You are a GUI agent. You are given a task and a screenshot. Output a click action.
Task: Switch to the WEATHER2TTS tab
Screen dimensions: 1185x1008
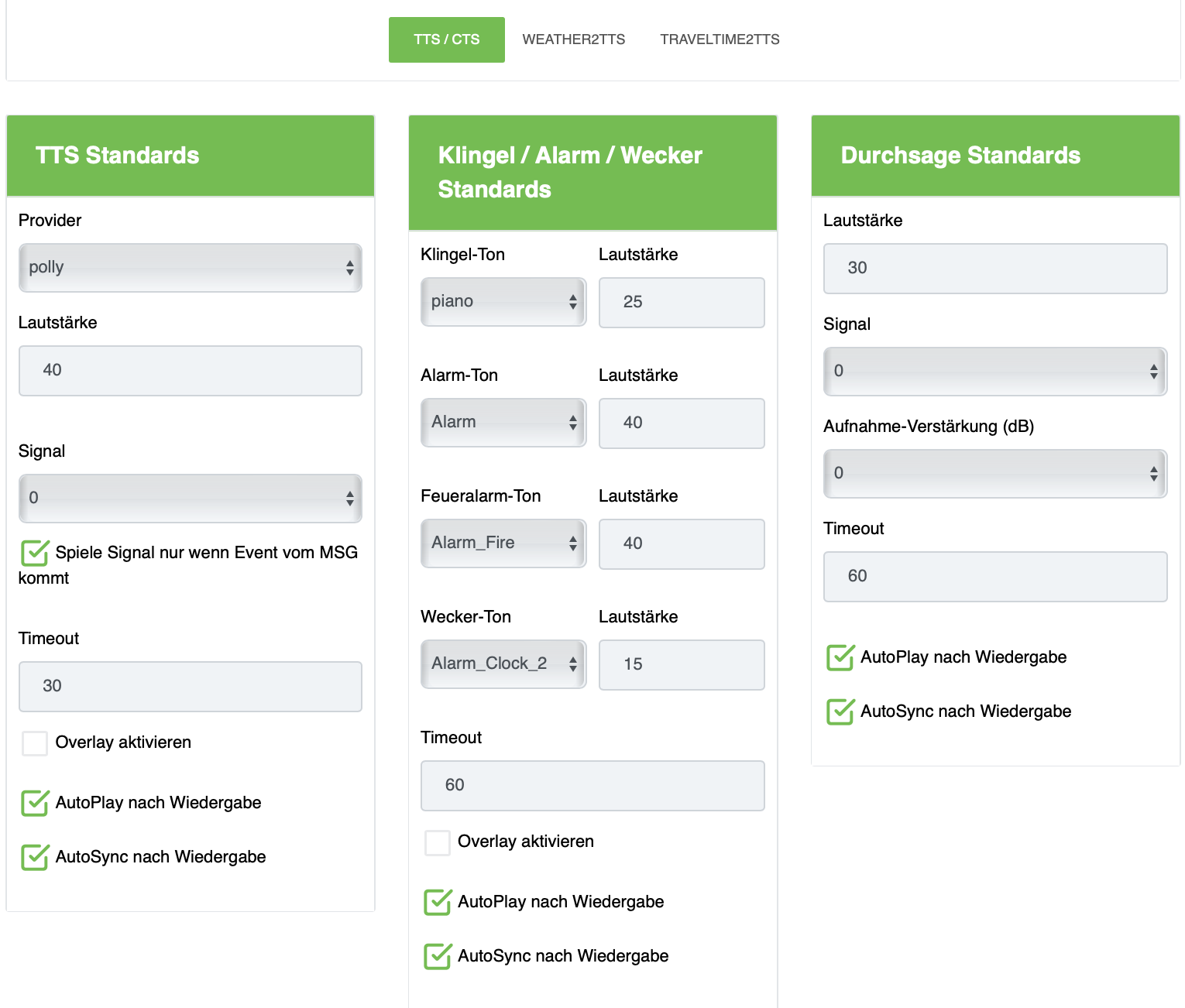(573, 39)
